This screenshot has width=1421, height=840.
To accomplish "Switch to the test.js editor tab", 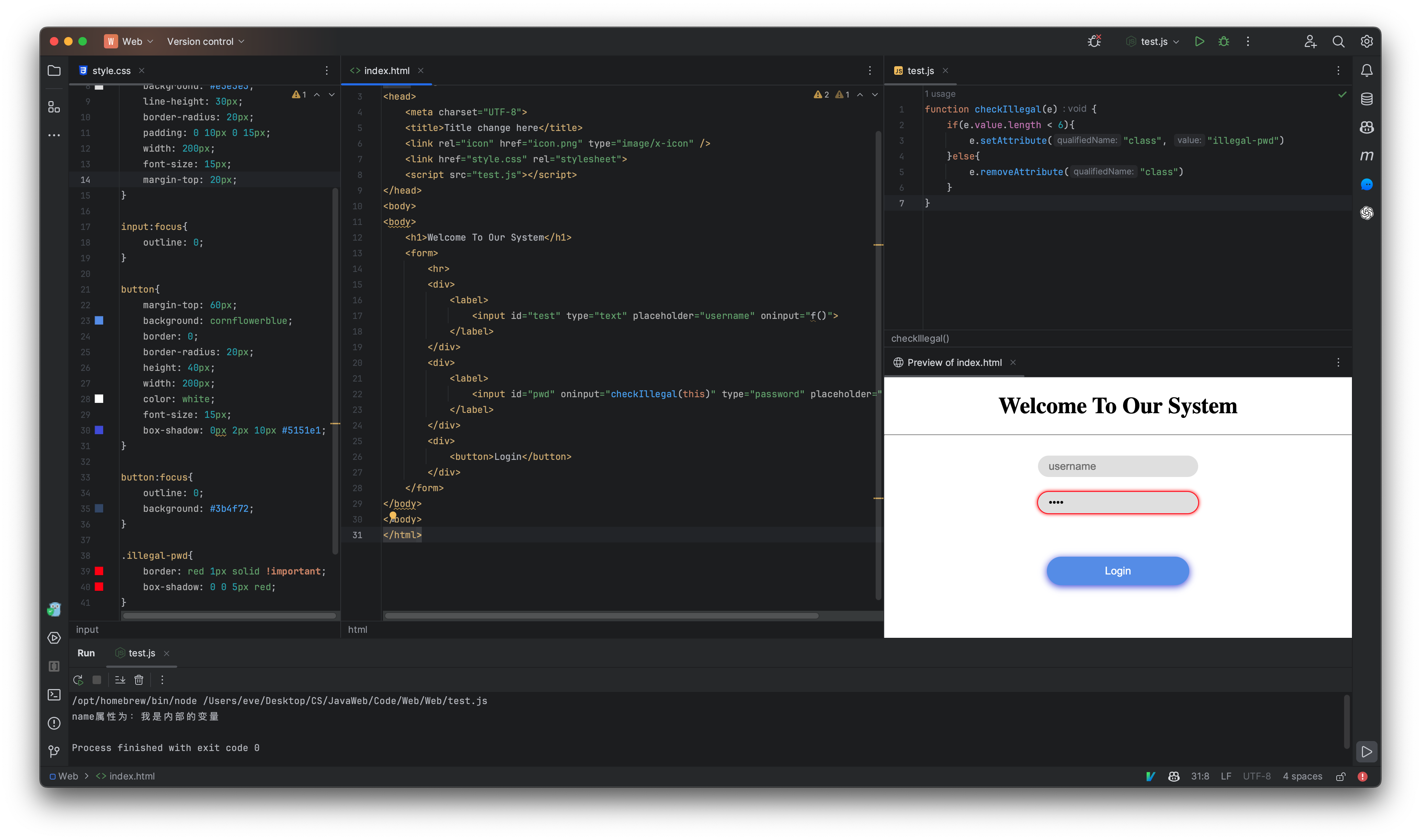I will (920, 71).
